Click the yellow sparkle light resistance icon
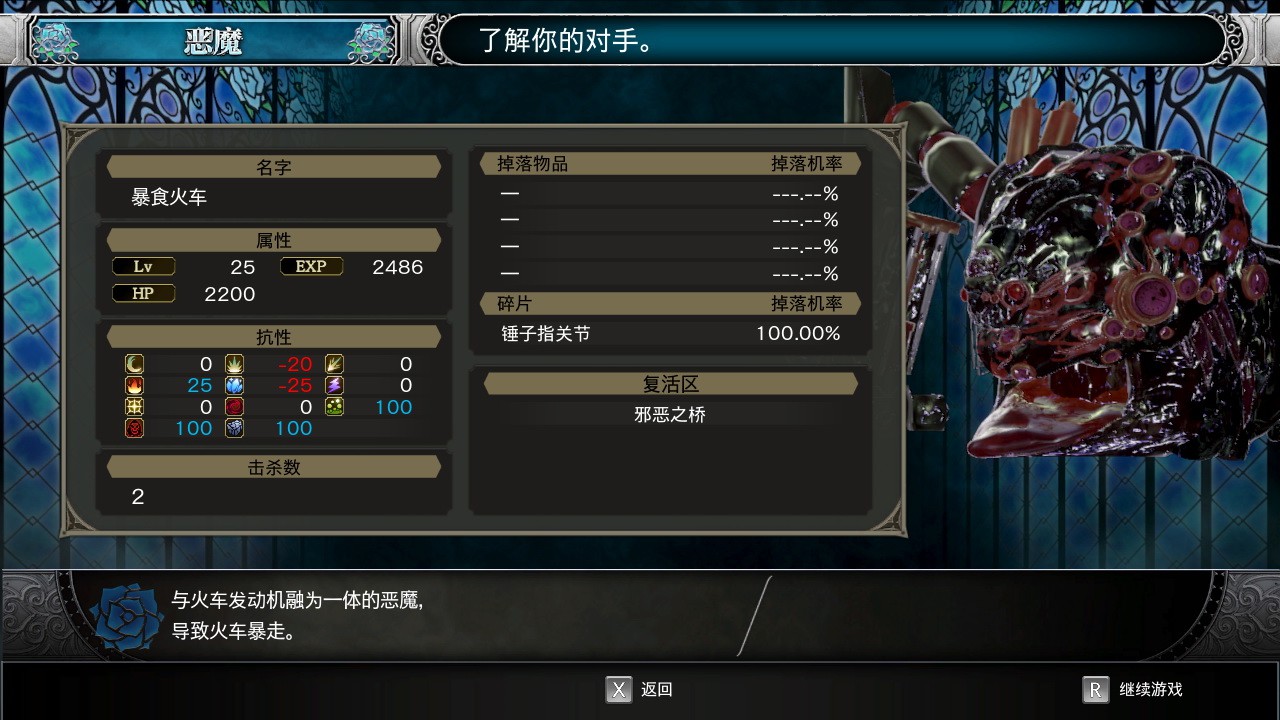Image resolution: width=1280 pixels, height=720 pixels. [x=134, y=407]
